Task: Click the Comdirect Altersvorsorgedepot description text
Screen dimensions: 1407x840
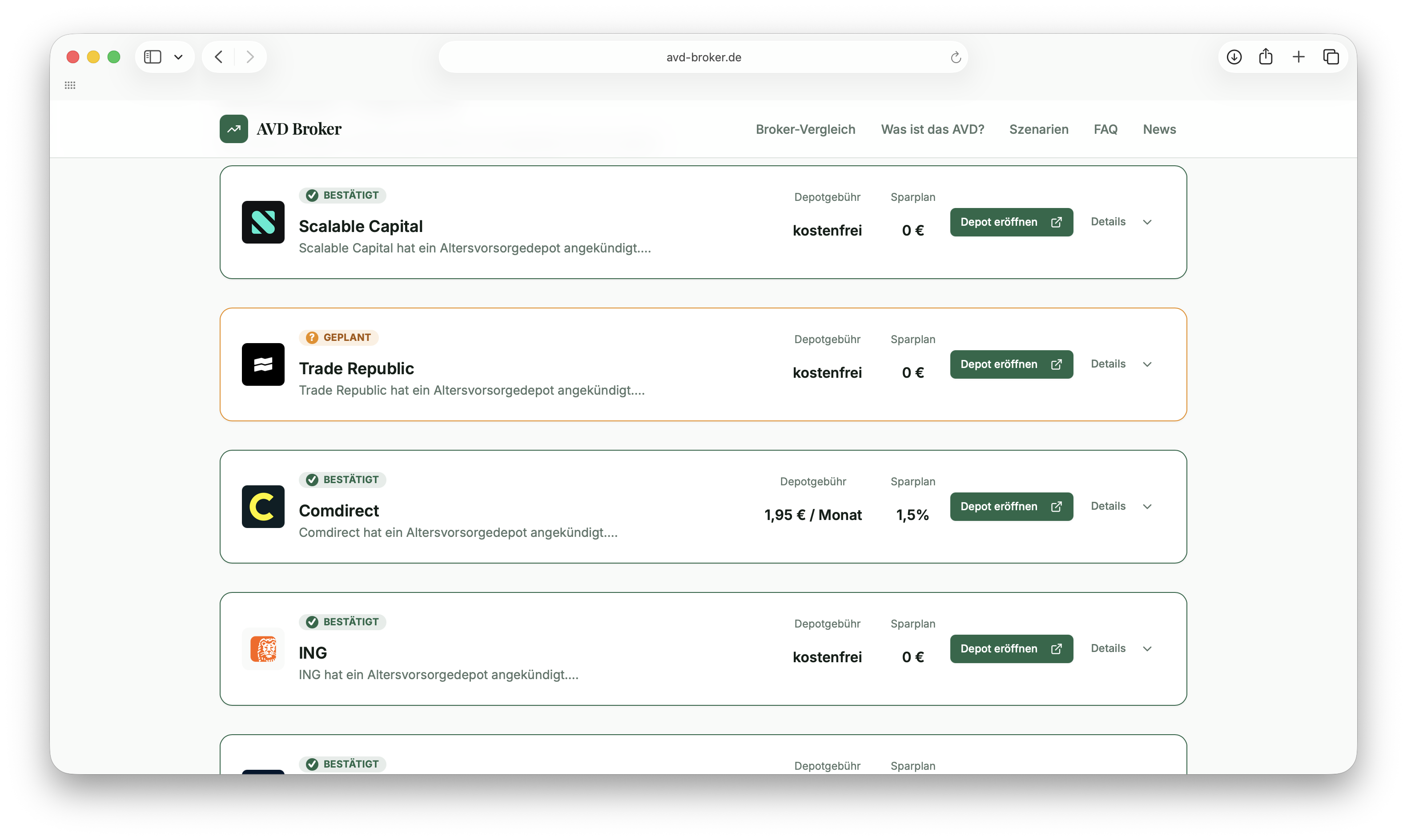Action: click(x=458, y=532)
